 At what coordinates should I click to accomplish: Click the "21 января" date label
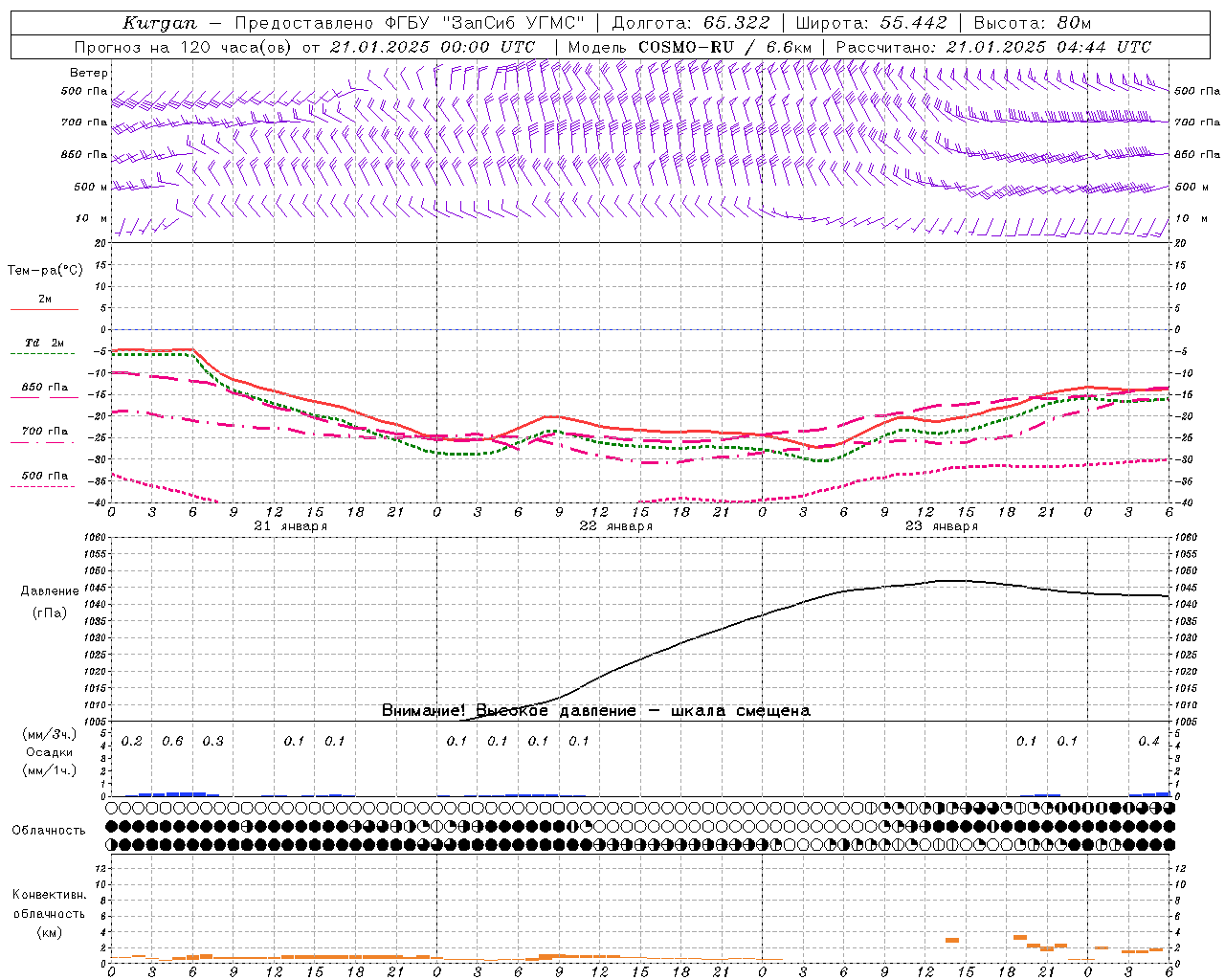point(290,526)
